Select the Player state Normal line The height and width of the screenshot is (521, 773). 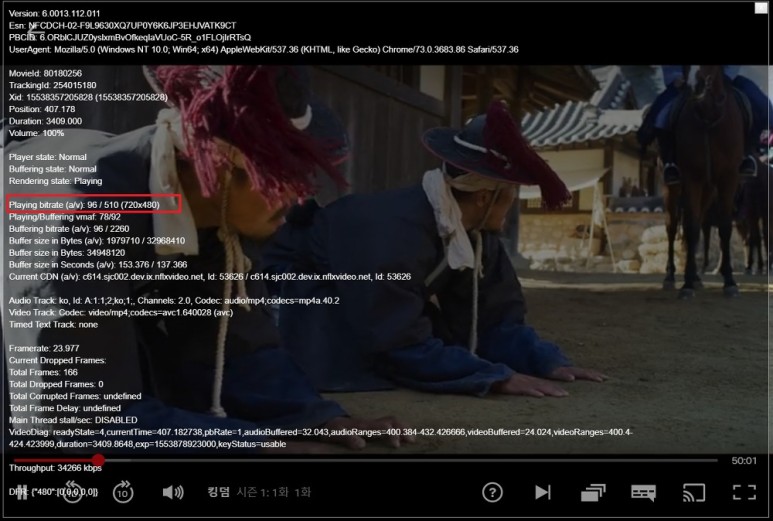click(x=48, y=157)
